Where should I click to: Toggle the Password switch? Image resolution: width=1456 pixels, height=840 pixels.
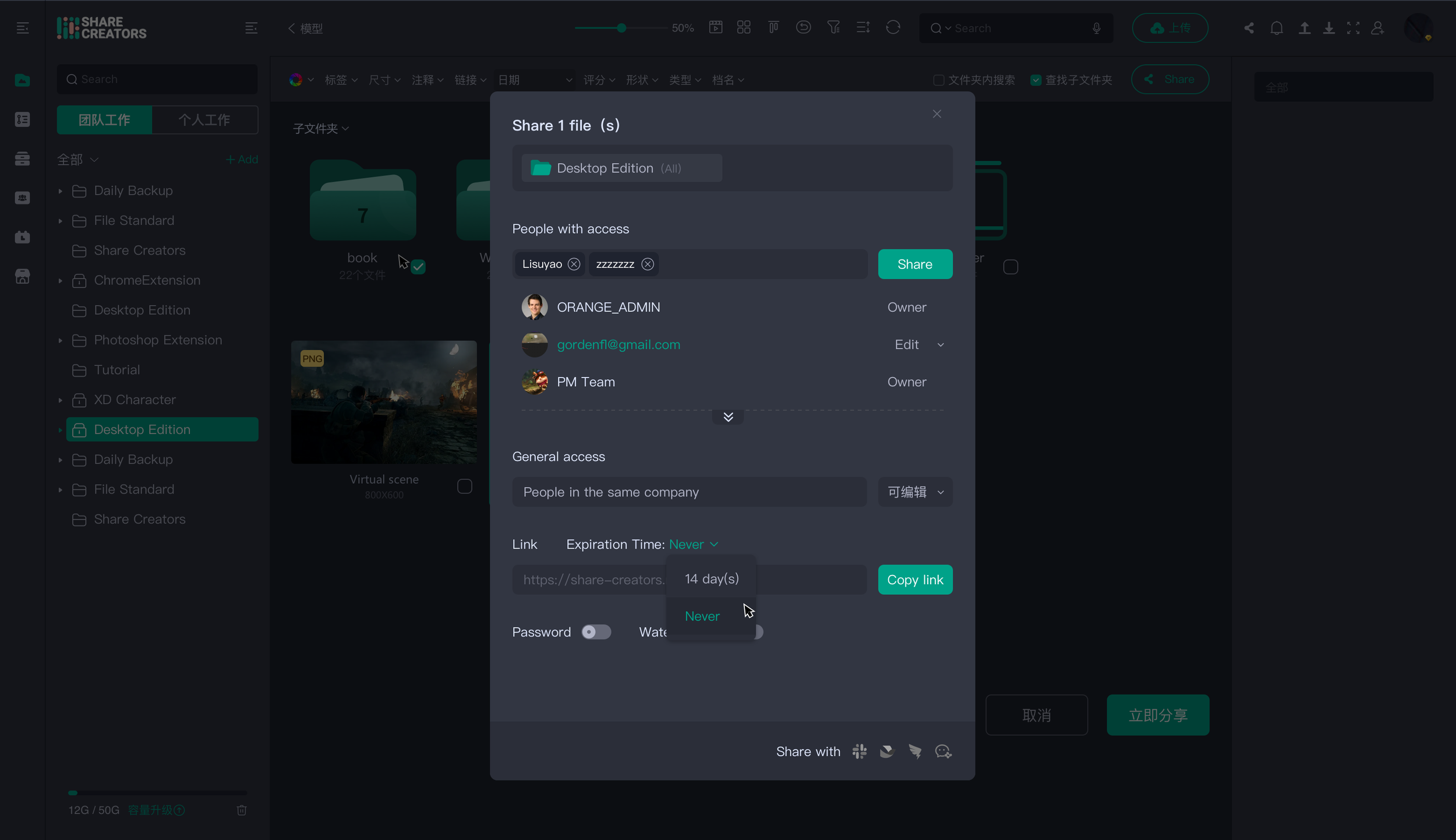[596, 632]
